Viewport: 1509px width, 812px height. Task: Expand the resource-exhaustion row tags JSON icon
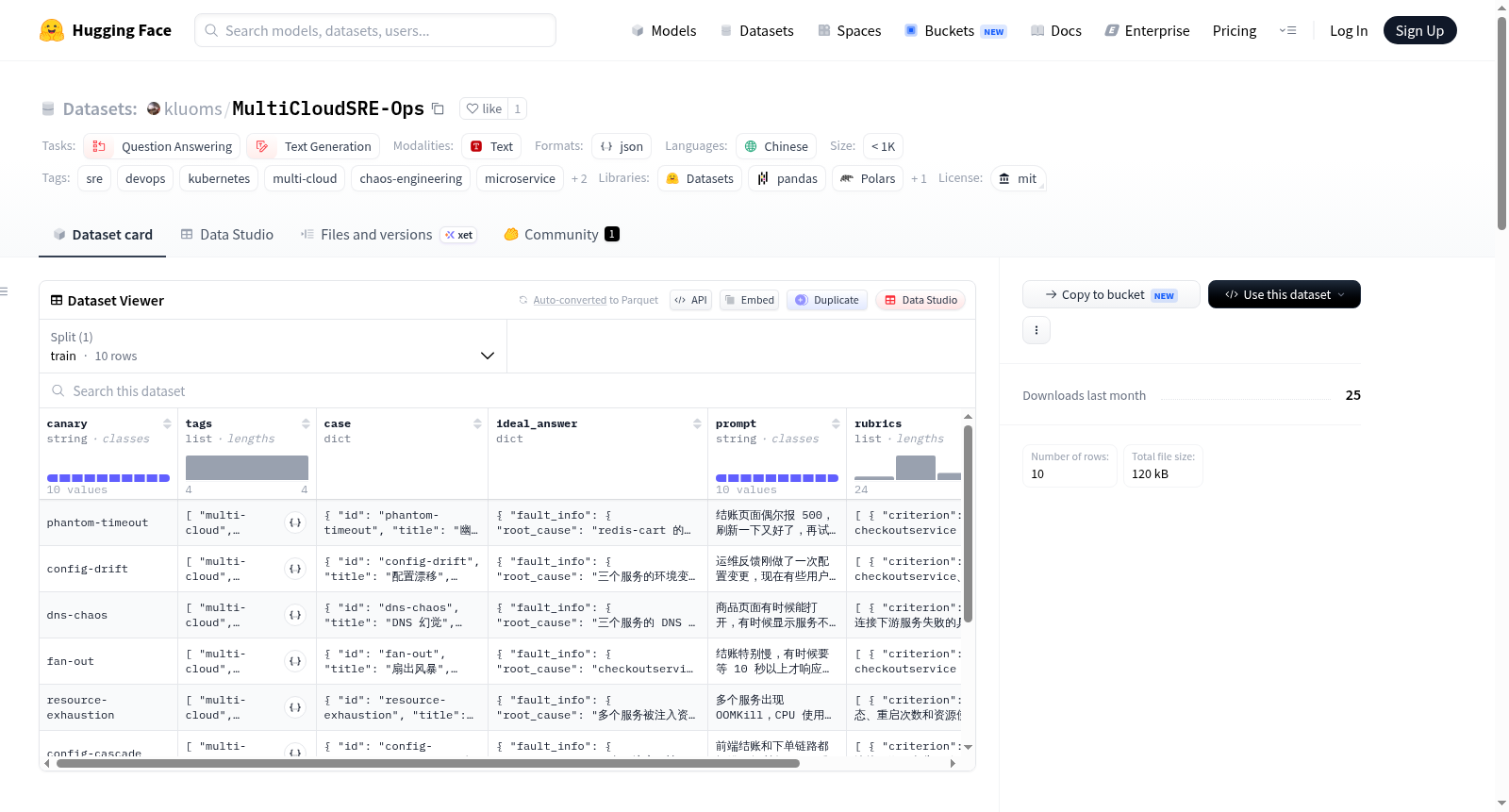coord(295,707)
